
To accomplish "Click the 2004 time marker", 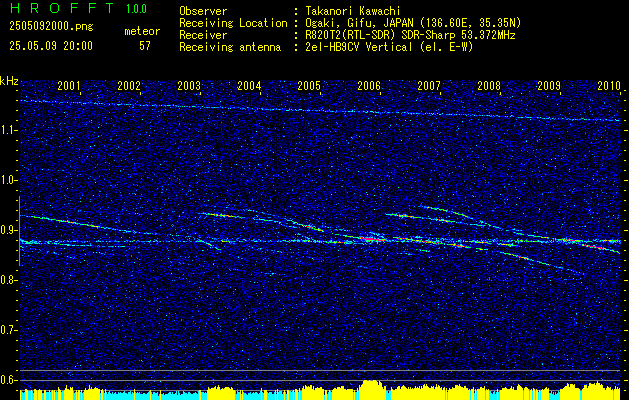I will 249,85.
